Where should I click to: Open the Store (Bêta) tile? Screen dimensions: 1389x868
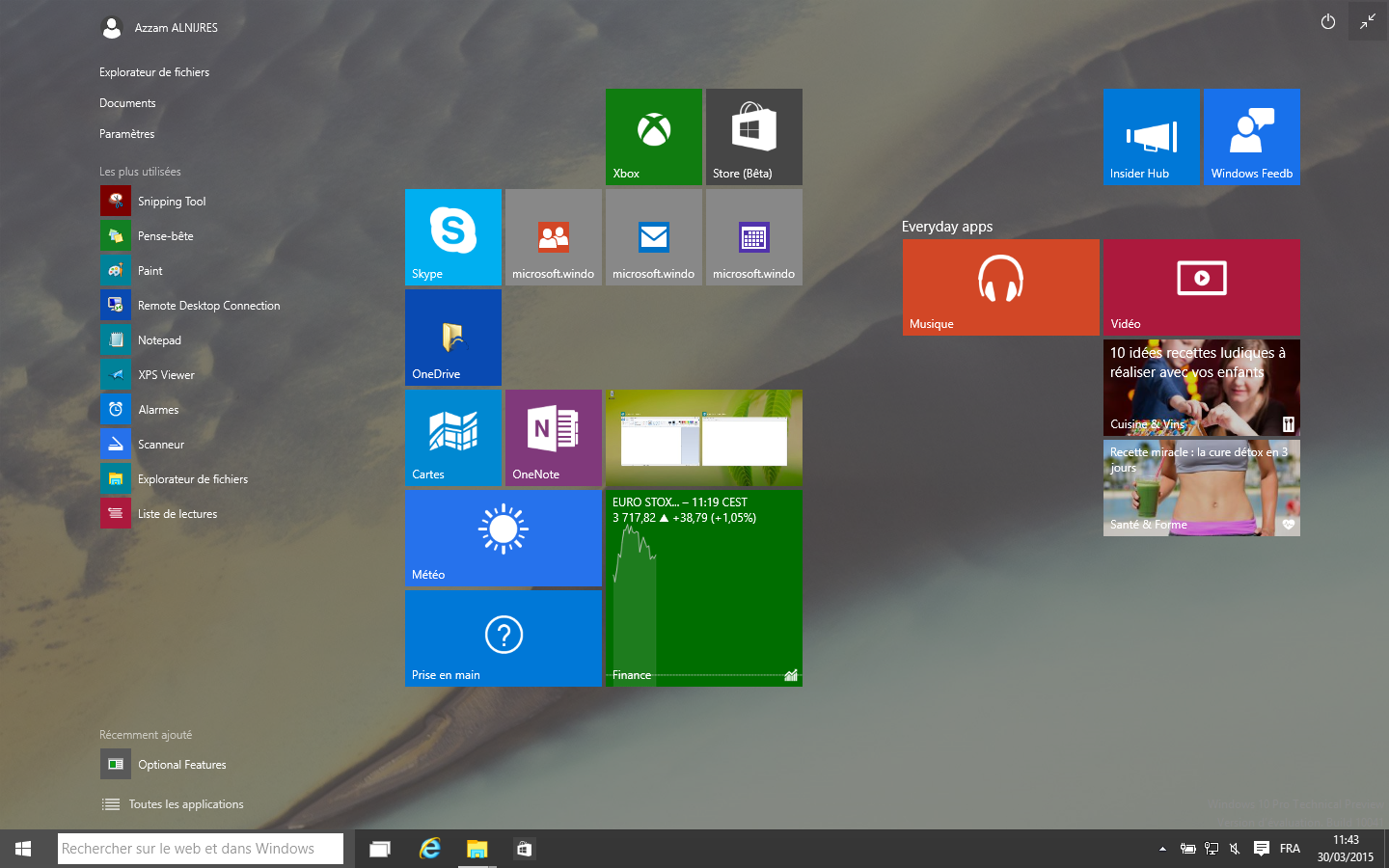coord(754,137)
